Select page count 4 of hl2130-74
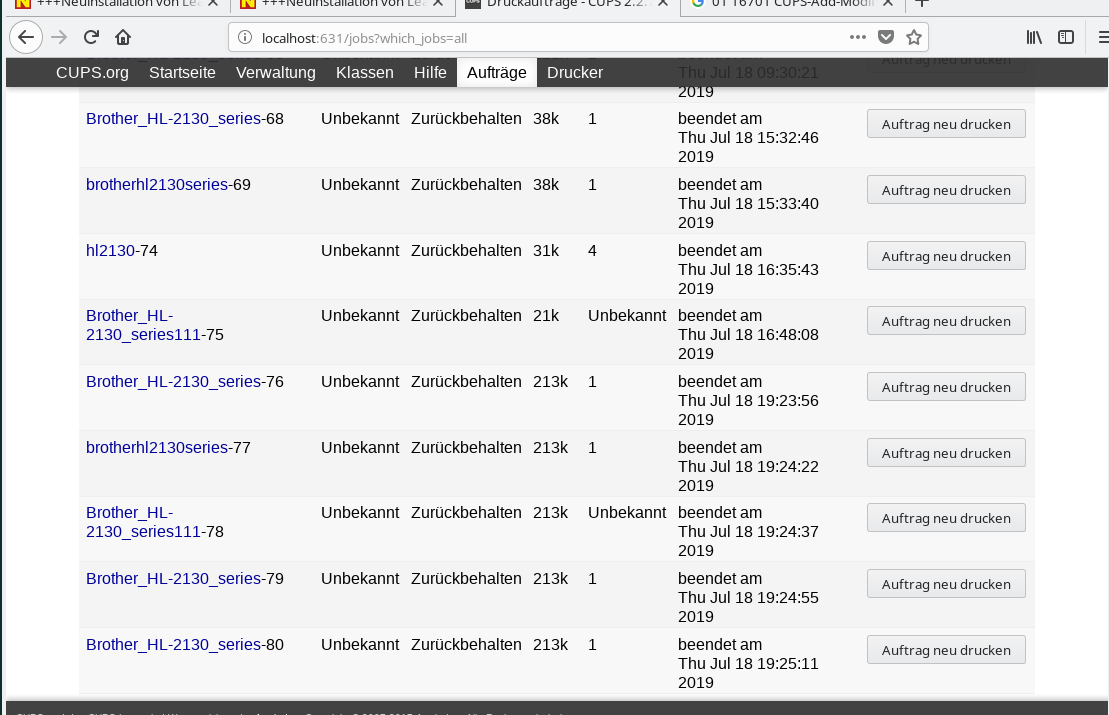1109x715 pixels. [x=592, y=250]
